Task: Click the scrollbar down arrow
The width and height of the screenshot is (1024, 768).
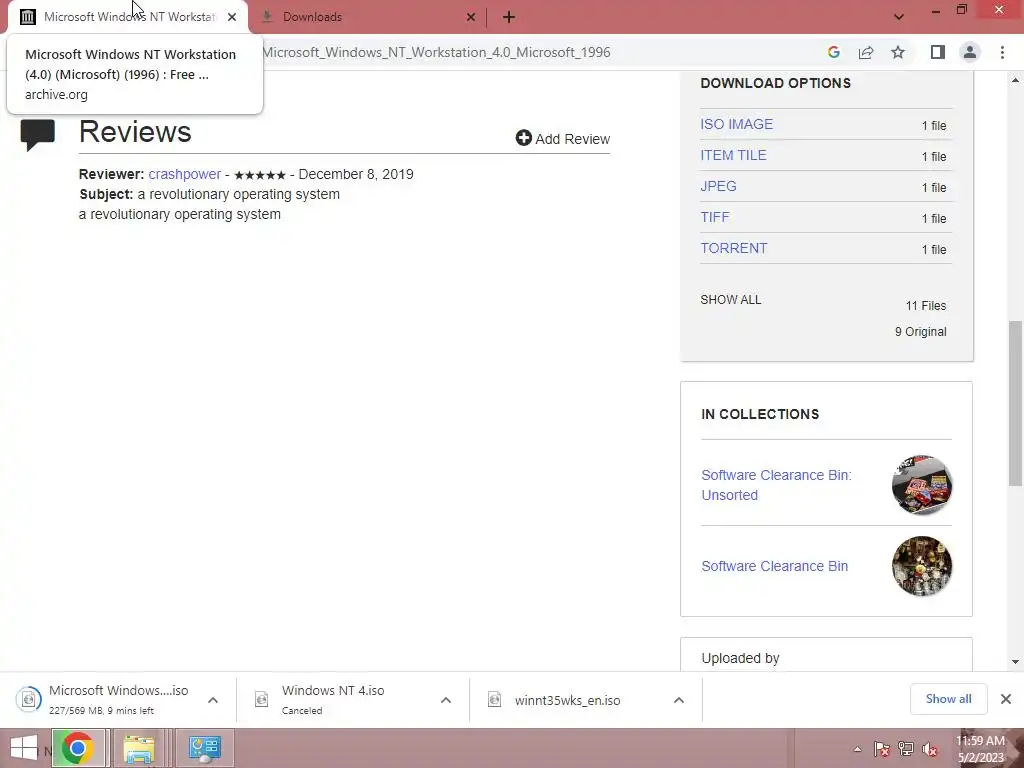Action: click(1015, 662)
